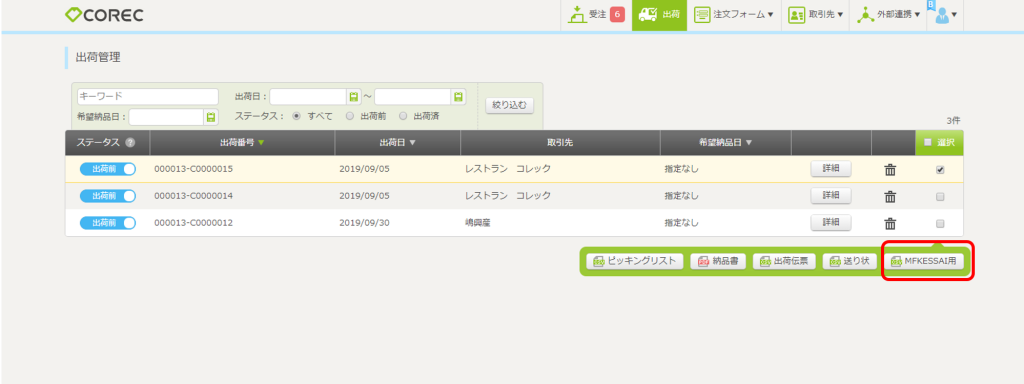Click the 嶋興産 customer cell

point(477,223)
